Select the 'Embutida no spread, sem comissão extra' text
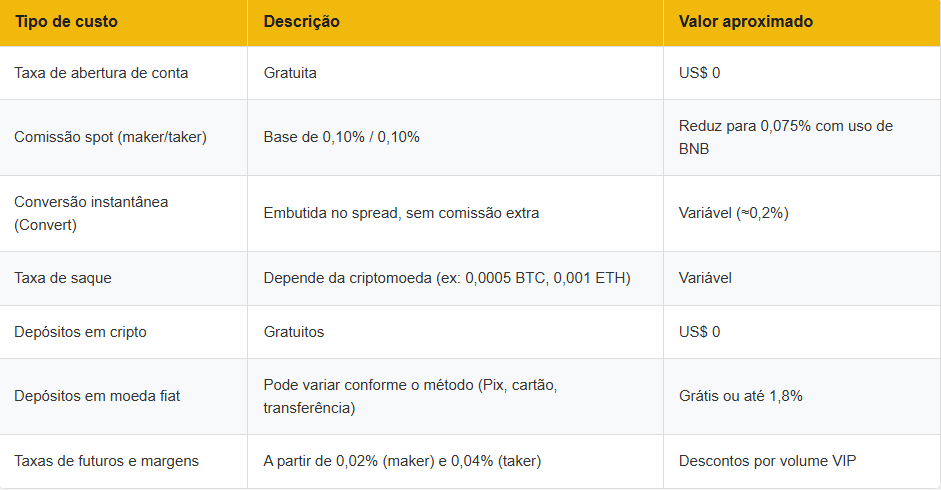 tap(403, 213)
